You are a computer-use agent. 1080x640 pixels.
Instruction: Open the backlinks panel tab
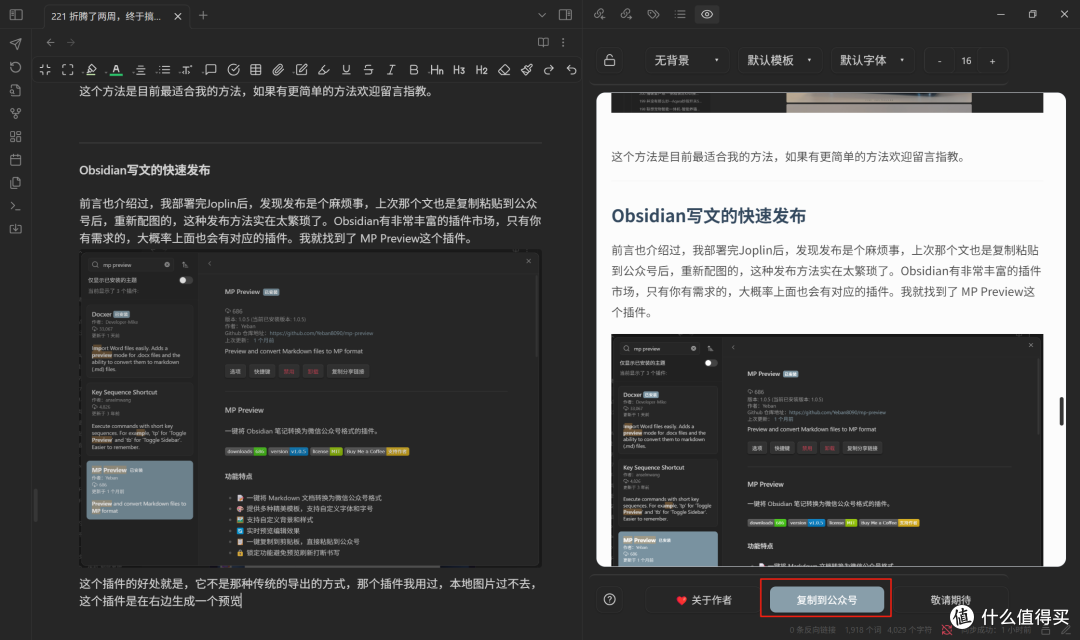click(599, 14)
